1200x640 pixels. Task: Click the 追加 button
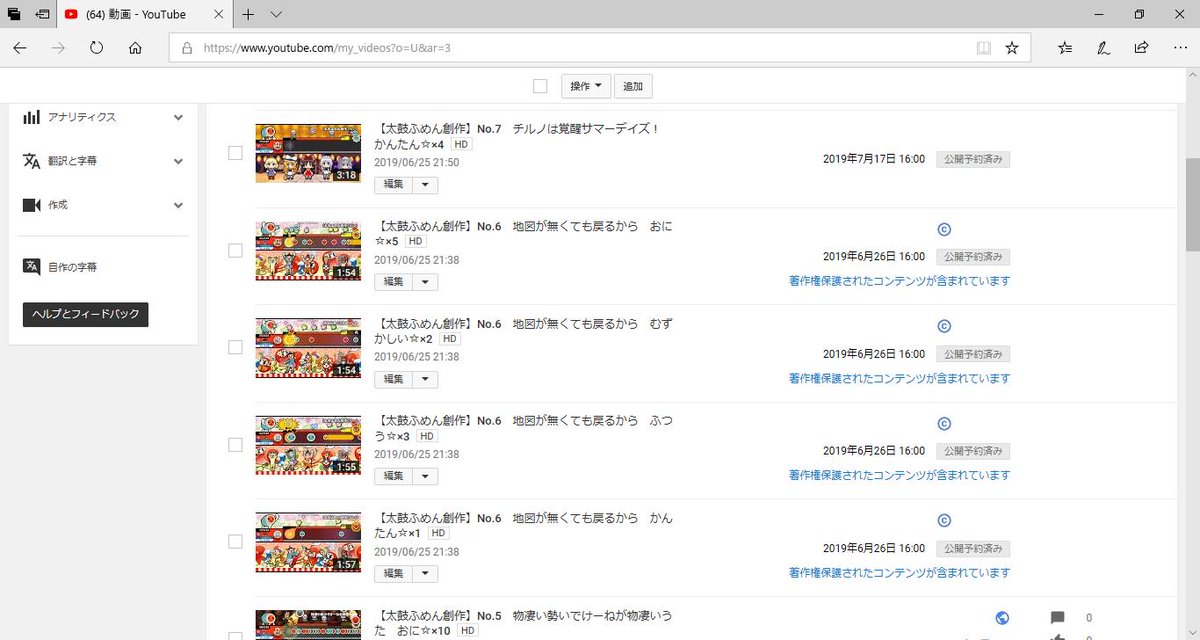pyautogui.click(x=633, y=86)
